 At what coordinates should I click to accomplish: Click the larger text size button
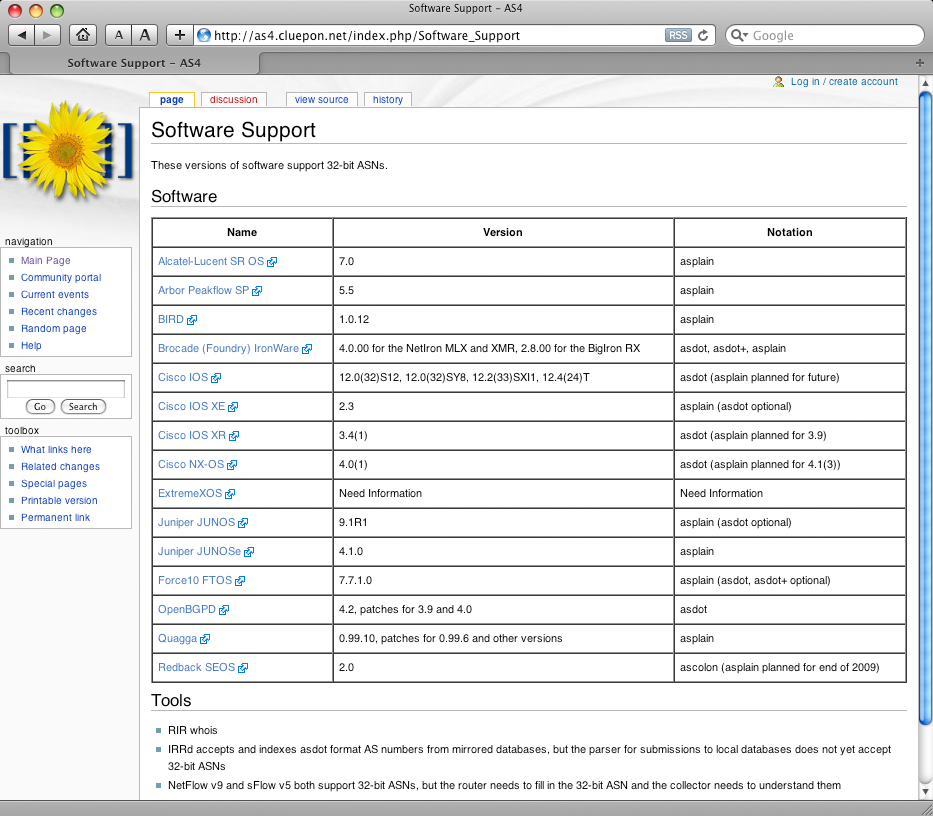pyautogui.click(x=146, y=35)
